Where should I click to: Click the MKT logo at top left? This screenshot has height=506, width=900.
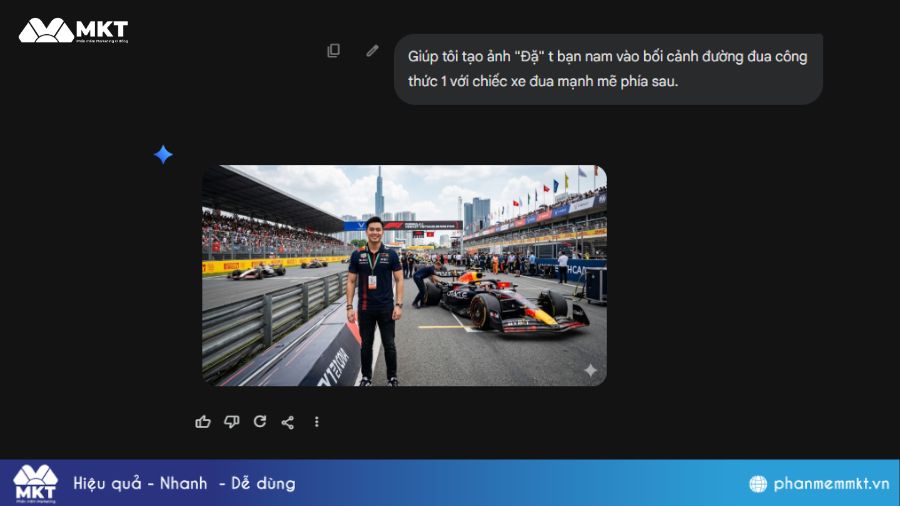pos(73,30)
